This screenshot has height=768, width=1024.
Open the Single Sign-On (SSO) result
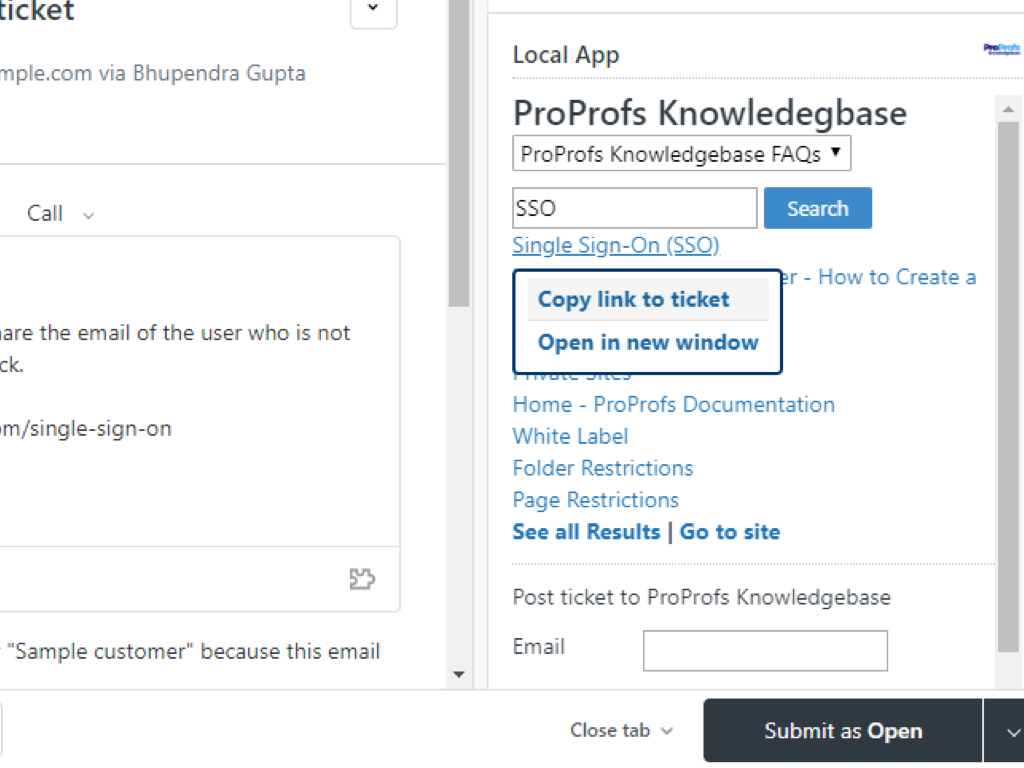click(x=616, y=245)
